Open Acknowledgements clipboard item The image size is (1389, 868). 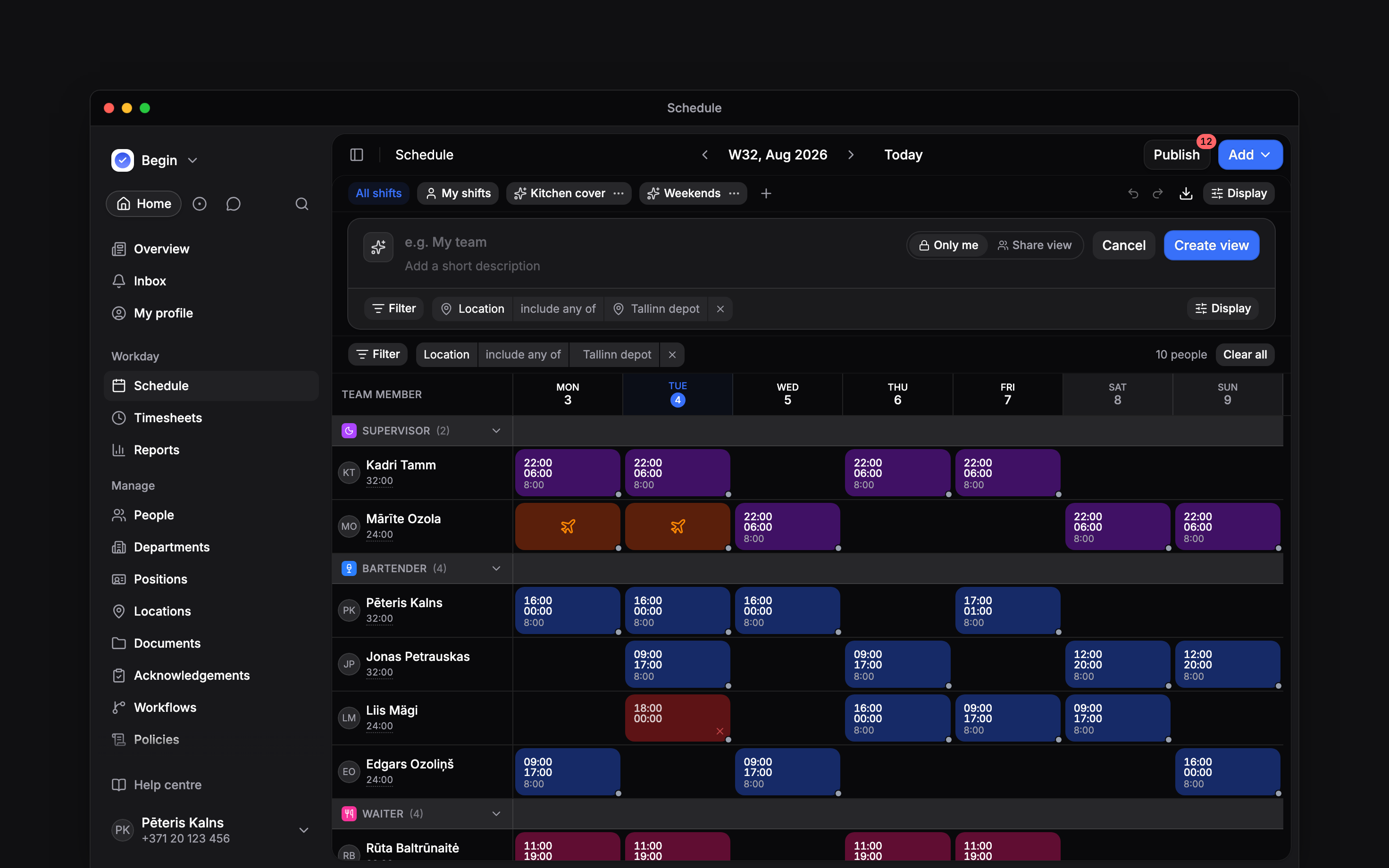click(x=211, y=675)
